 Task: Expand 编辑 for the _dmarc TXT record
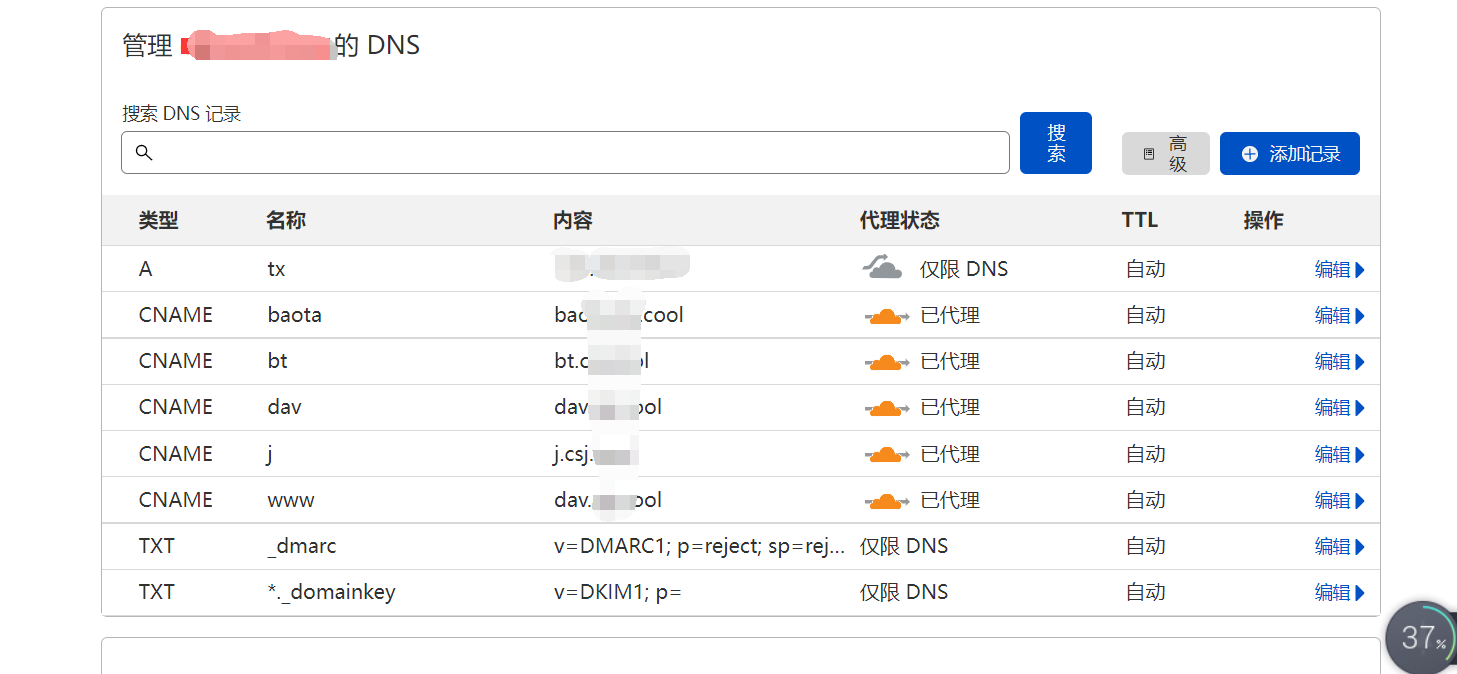click(x=1339, y=547)
